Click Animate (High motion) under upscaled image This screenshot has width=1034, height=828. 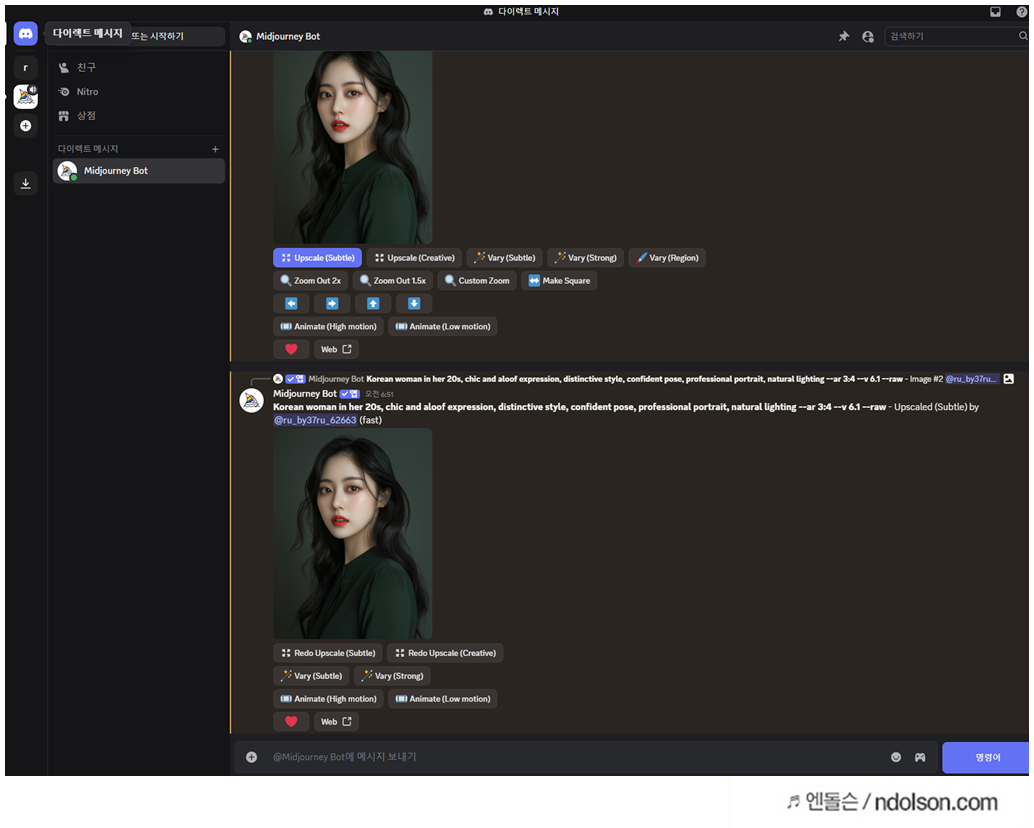(328, 699)
